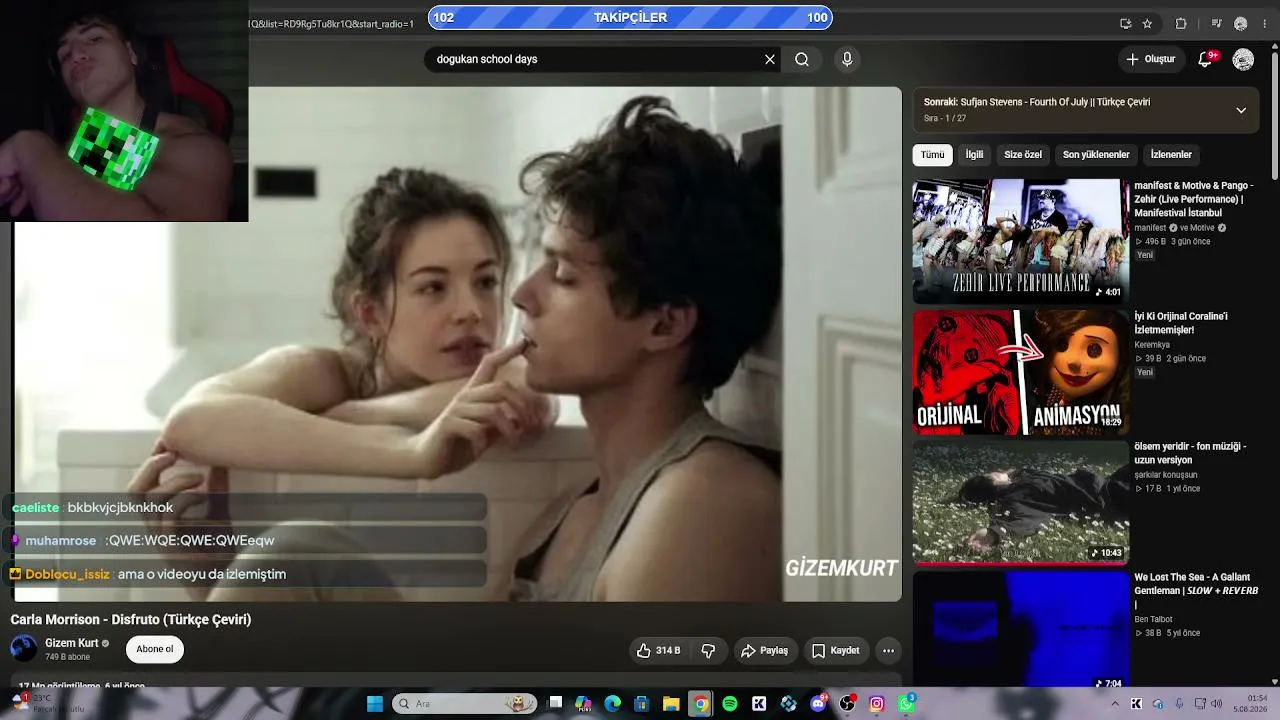Open the Chrome extensions puzzle icon
This screenshot has width=1280, height=720.
pos(1181,24)
